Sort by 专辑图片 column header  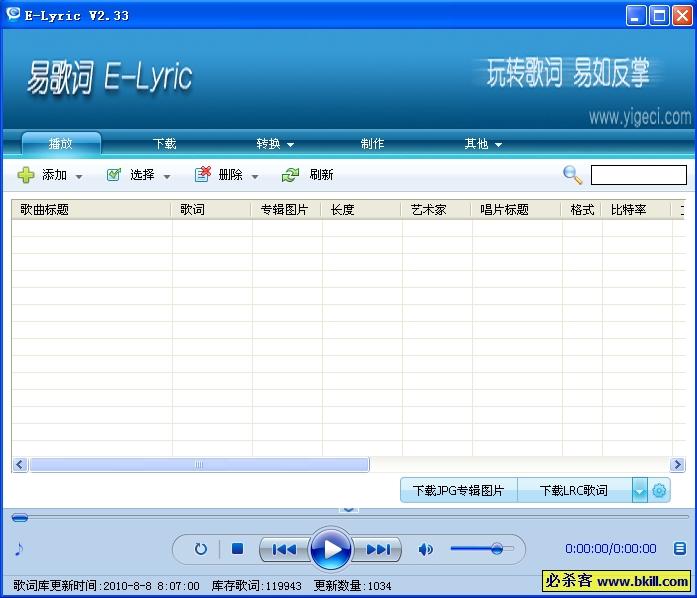pyautogui.click(x=286, y=209)
